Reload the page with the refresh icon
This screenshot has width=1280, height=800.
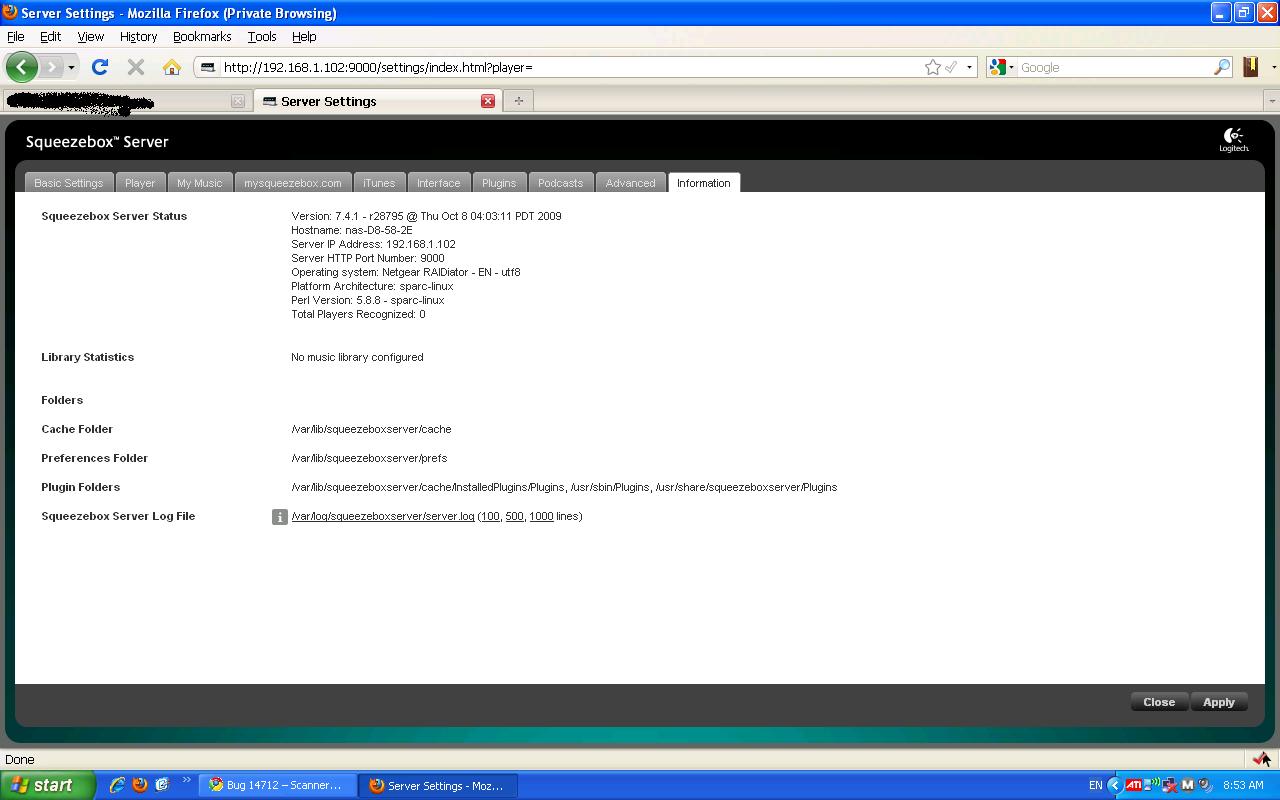point(99,67)
